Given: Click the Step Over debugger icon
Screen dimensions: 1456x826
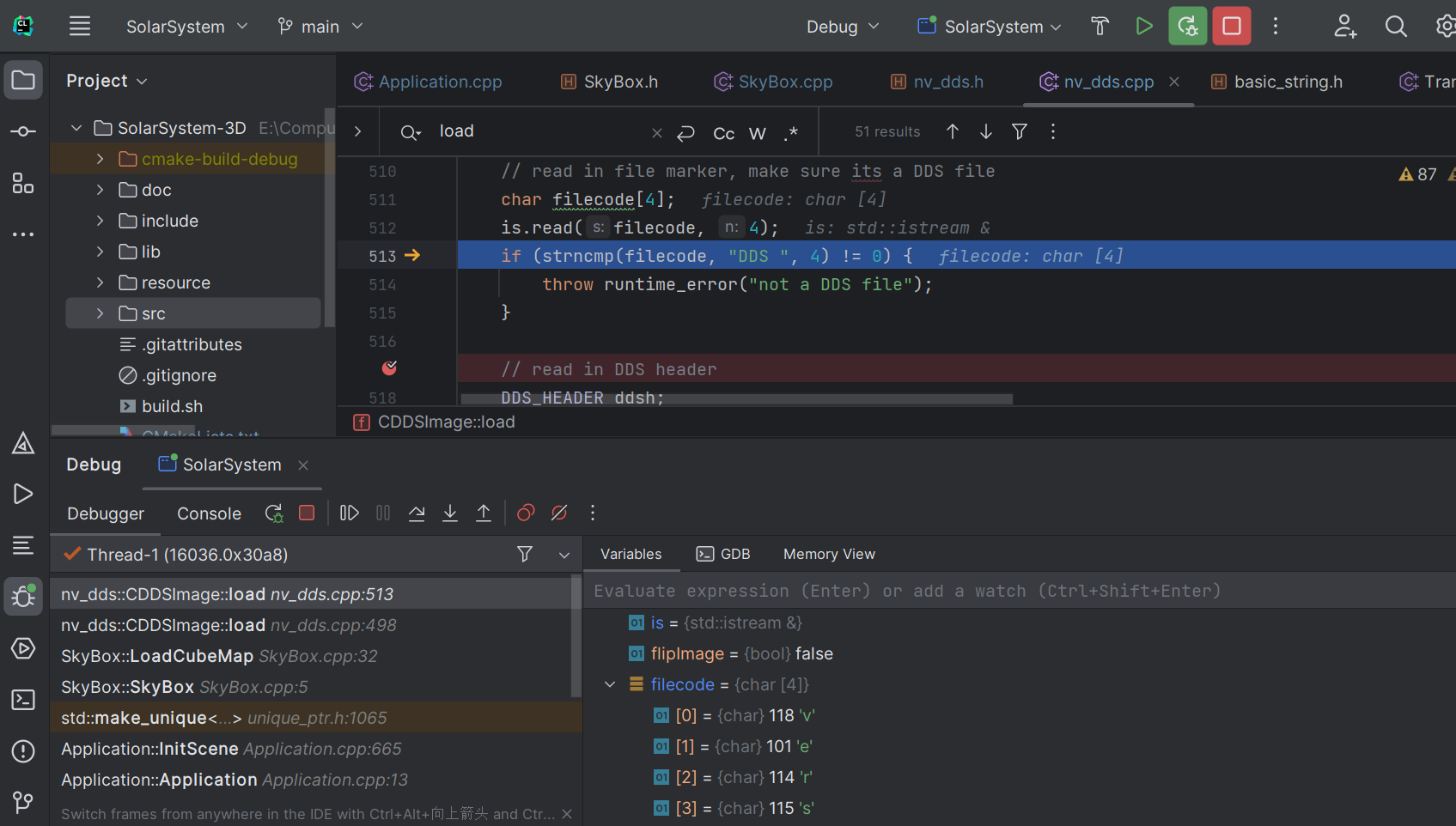Looking at the screenshot, I should click(417, 513).
